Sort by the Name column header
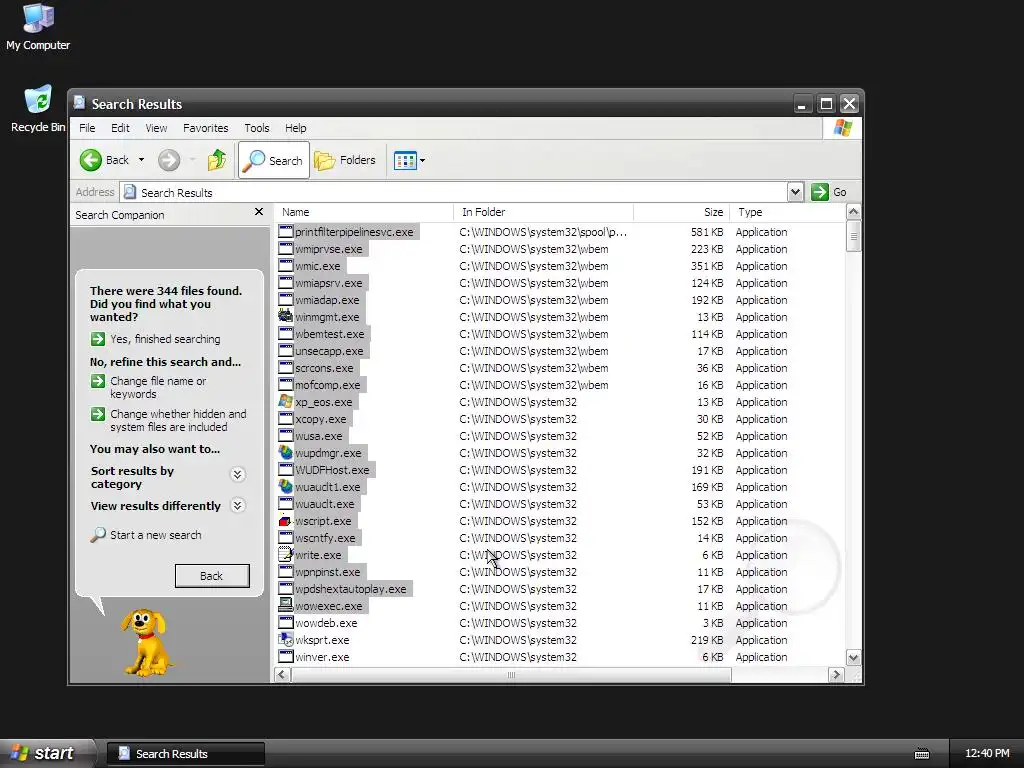The height and width of the screenshot is (768, 1024). 364,212
